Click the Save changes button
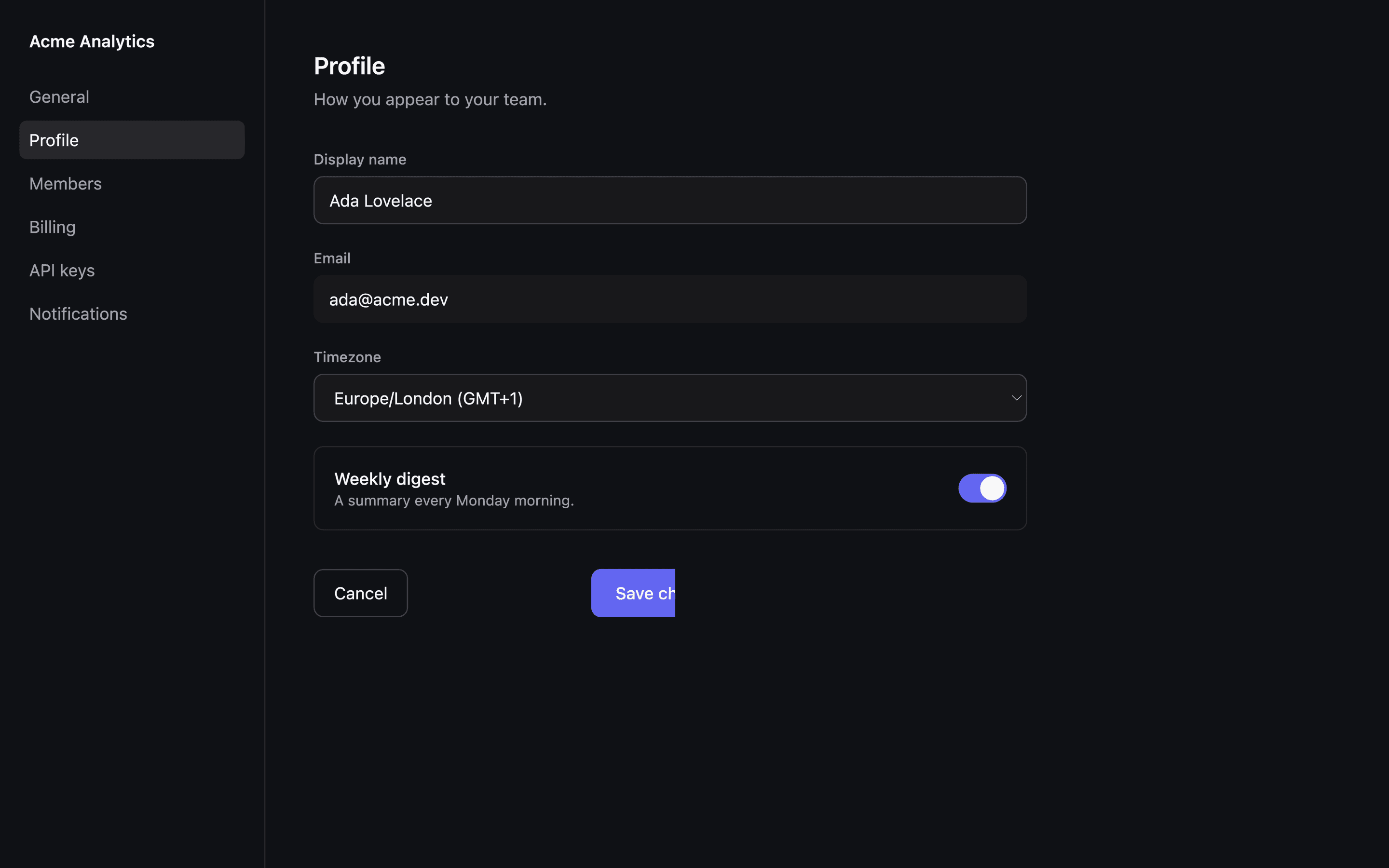 tap(633, 593)
